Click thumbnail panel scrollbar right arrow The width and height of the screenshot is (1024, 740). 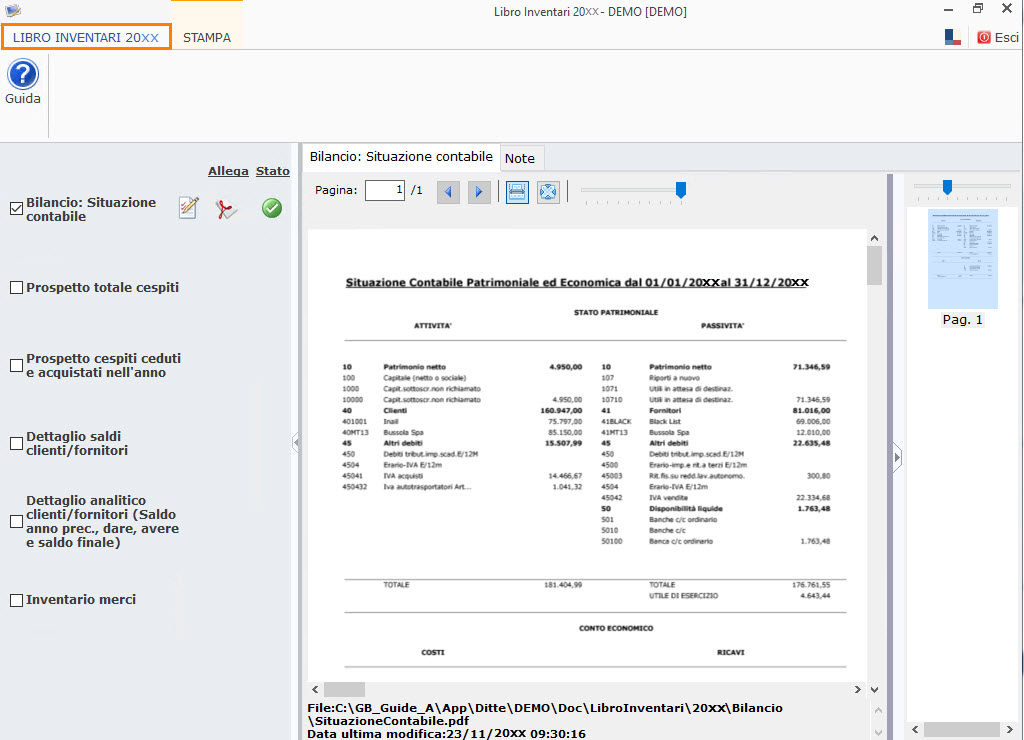1010,730
